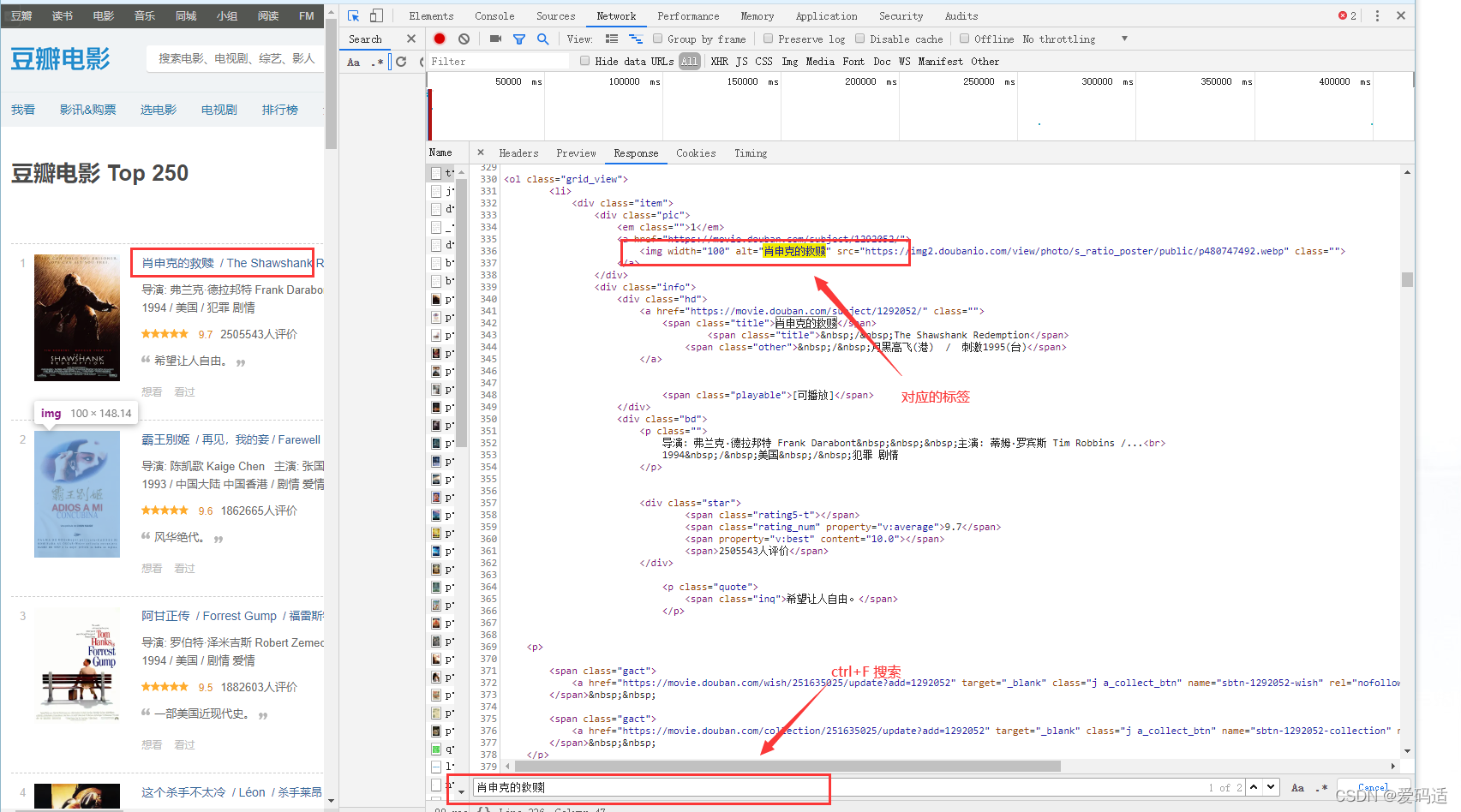Image resolution: width=1461 pixels, height=812 pixels.
Task: Activate the inspect element picker icon
Action: pos(353,15)
